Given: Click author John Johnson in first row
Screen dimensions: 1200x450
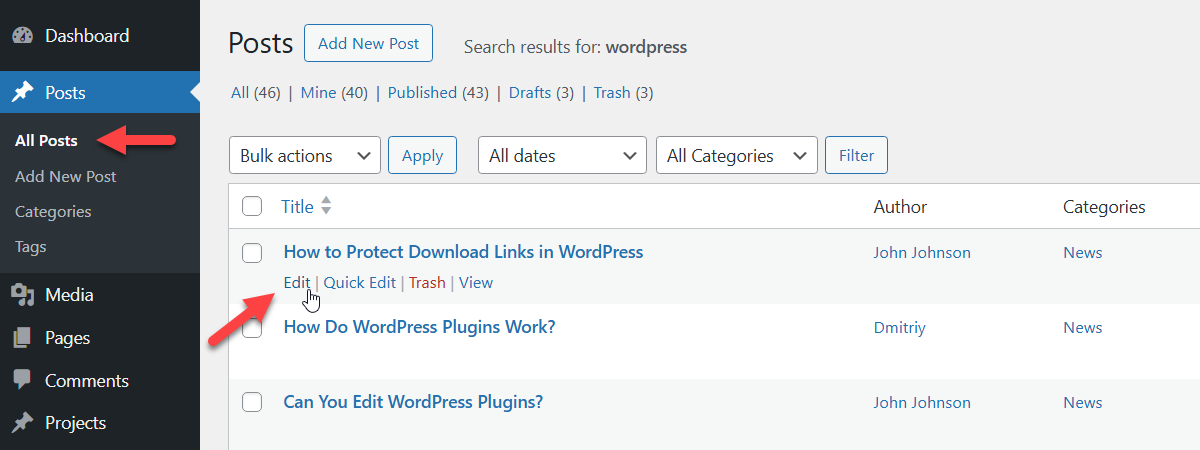Looking at the screenshot, I should 922,253.
